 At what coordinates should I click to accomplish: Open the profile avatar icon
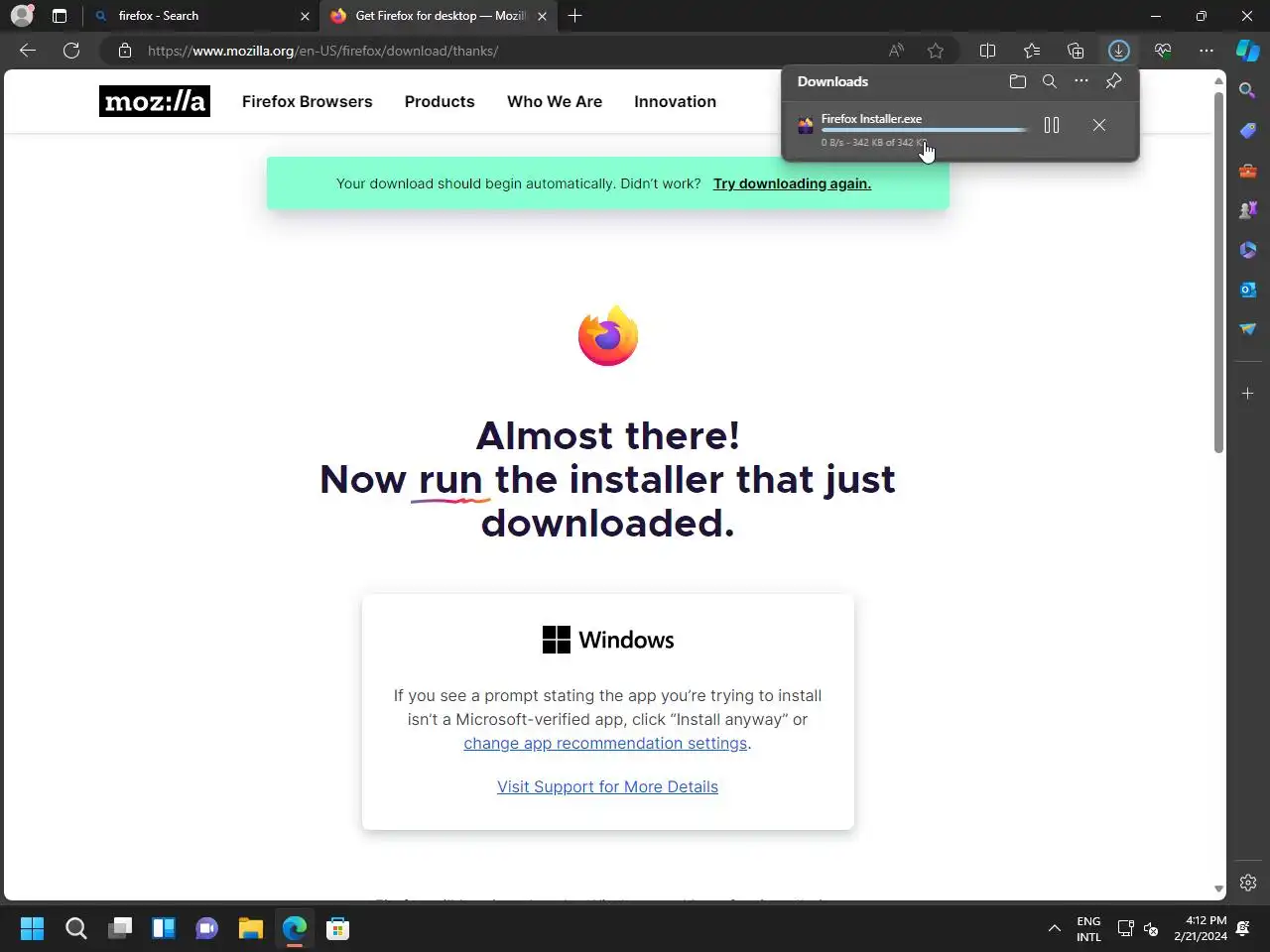22,16
